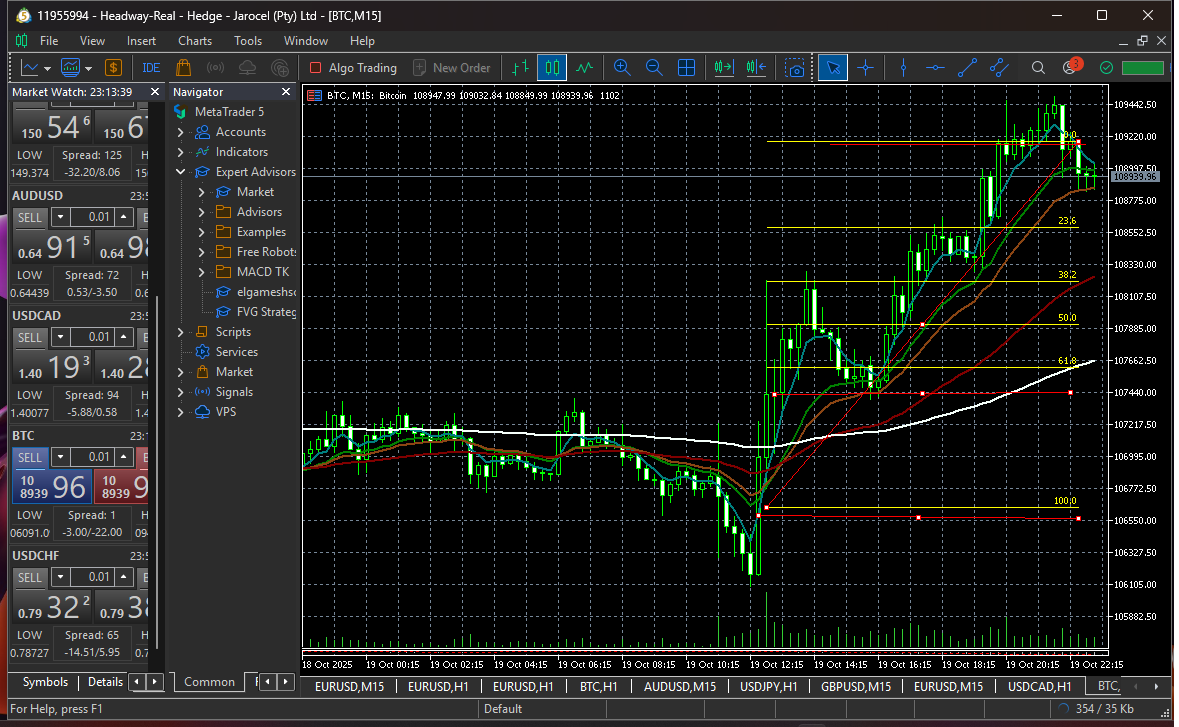Screen dimensions: 1179x727
Task: Open the IDE MetaEditor button
Action: [x=151, y=68]
